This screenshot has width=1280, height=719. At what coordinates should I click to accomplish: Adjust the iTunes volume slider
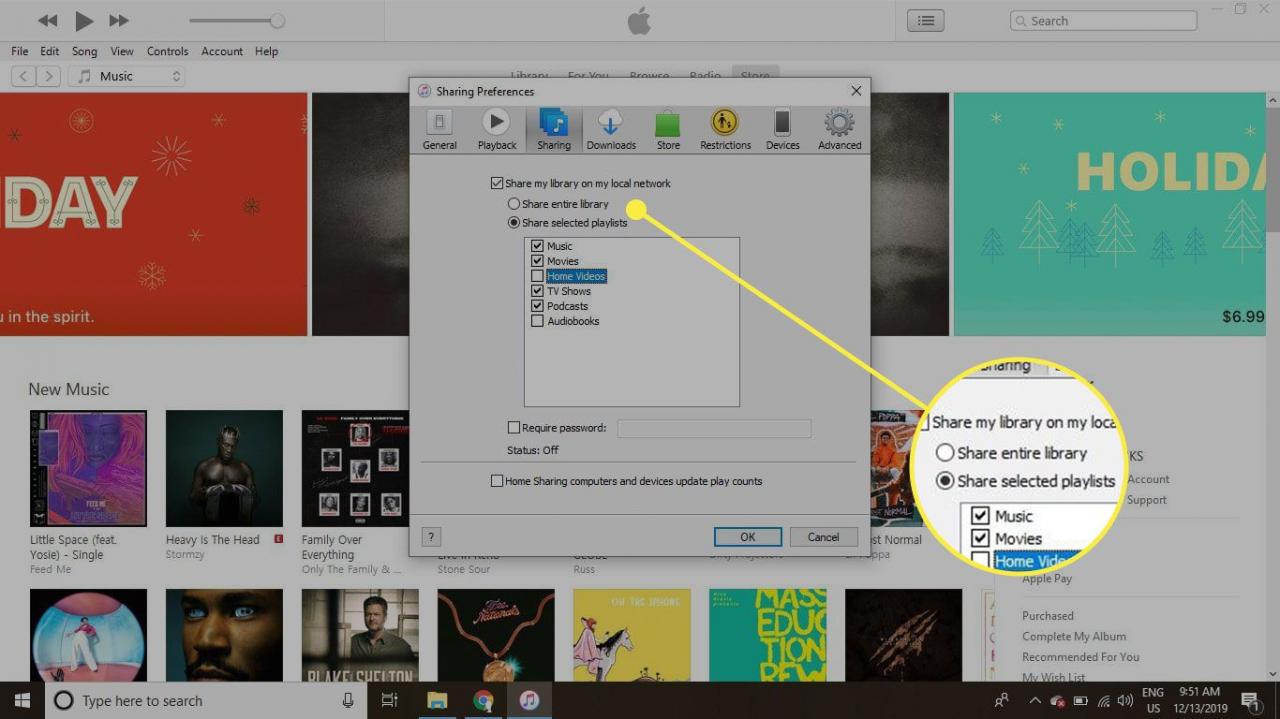[237, 21]
